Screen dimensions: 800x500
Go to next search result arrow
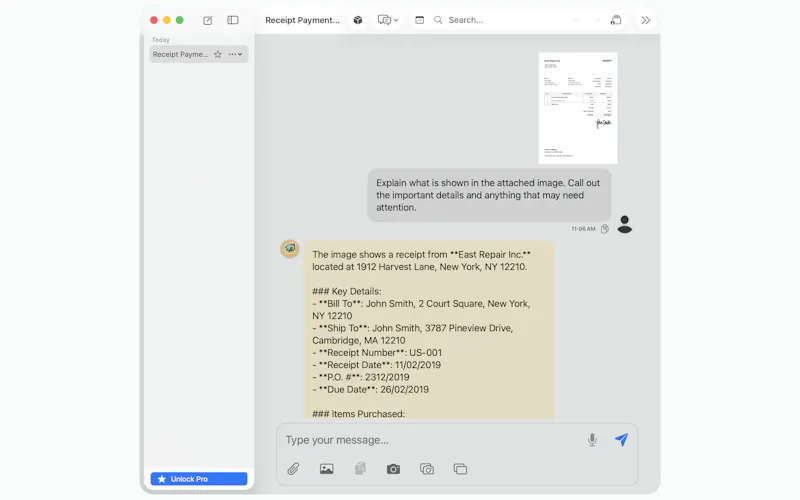[x=596, y=20]
